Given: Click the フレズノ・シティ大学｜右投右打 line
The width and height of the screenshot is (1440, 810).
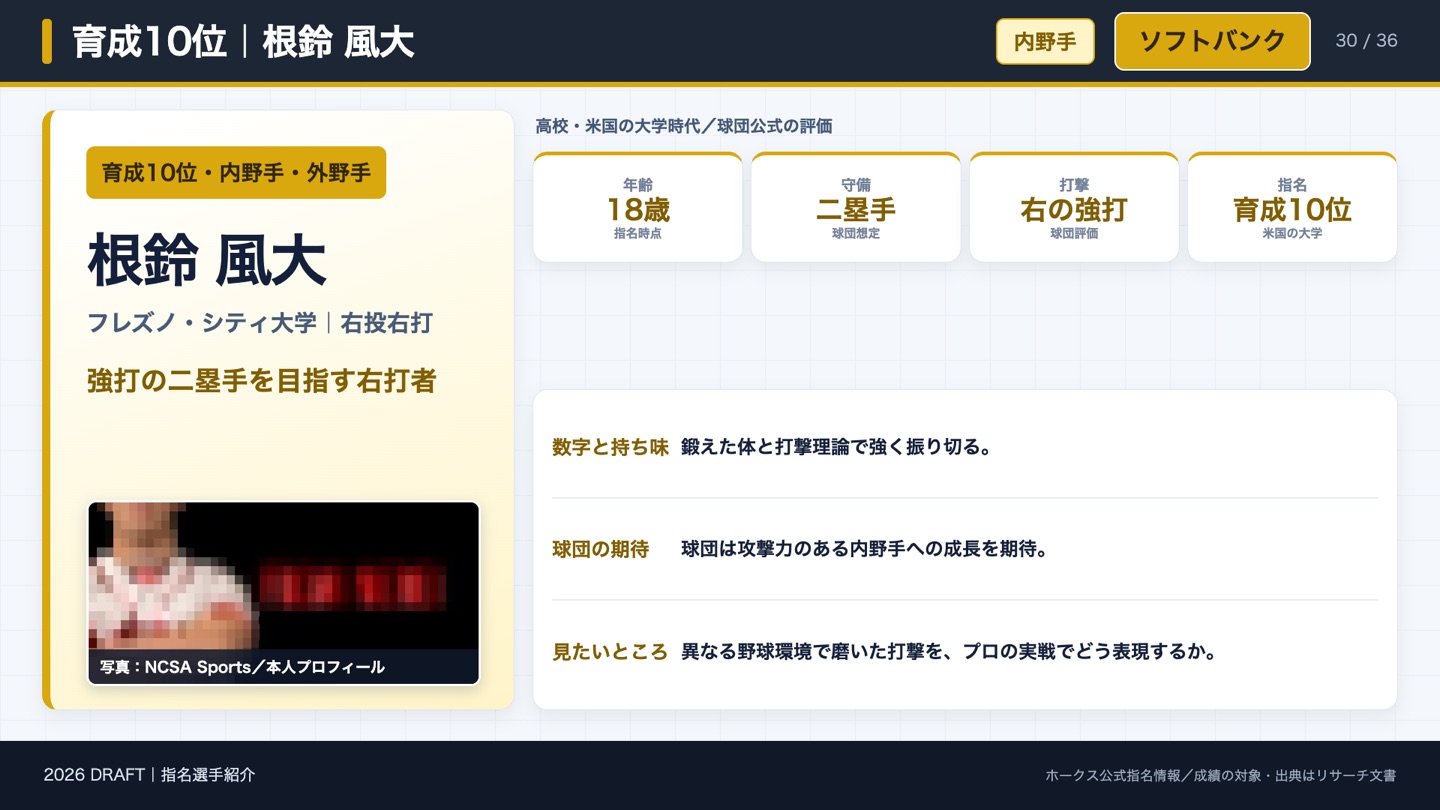Looking at the screenshot, I should tap(260, 323).
